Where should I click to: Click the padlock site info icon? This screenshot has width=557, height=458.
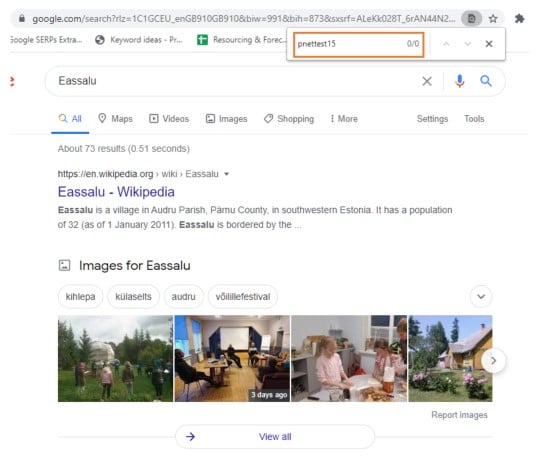coord(22,18)
